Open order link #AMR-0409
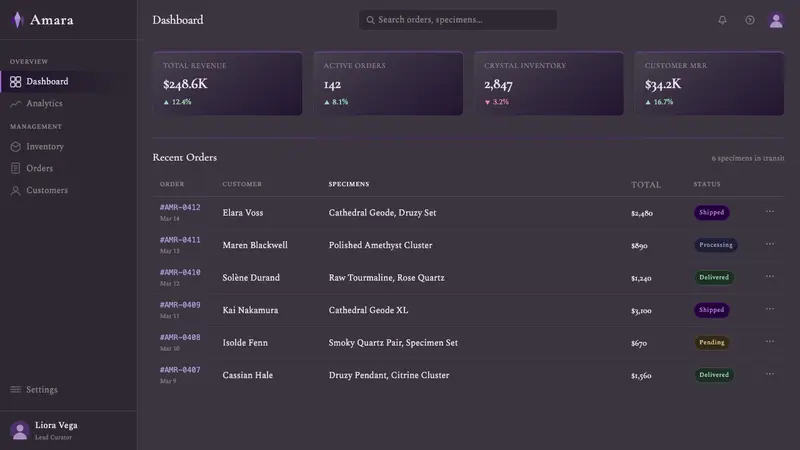 180,305
